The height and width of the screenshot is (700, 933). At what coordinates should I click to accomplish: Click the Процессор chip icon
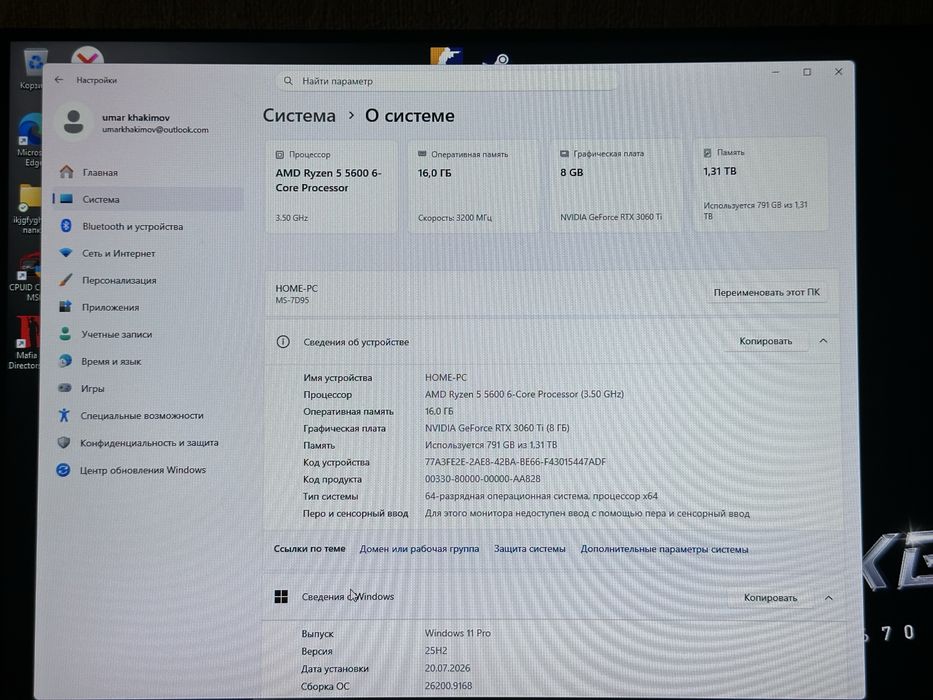point(280,155)
